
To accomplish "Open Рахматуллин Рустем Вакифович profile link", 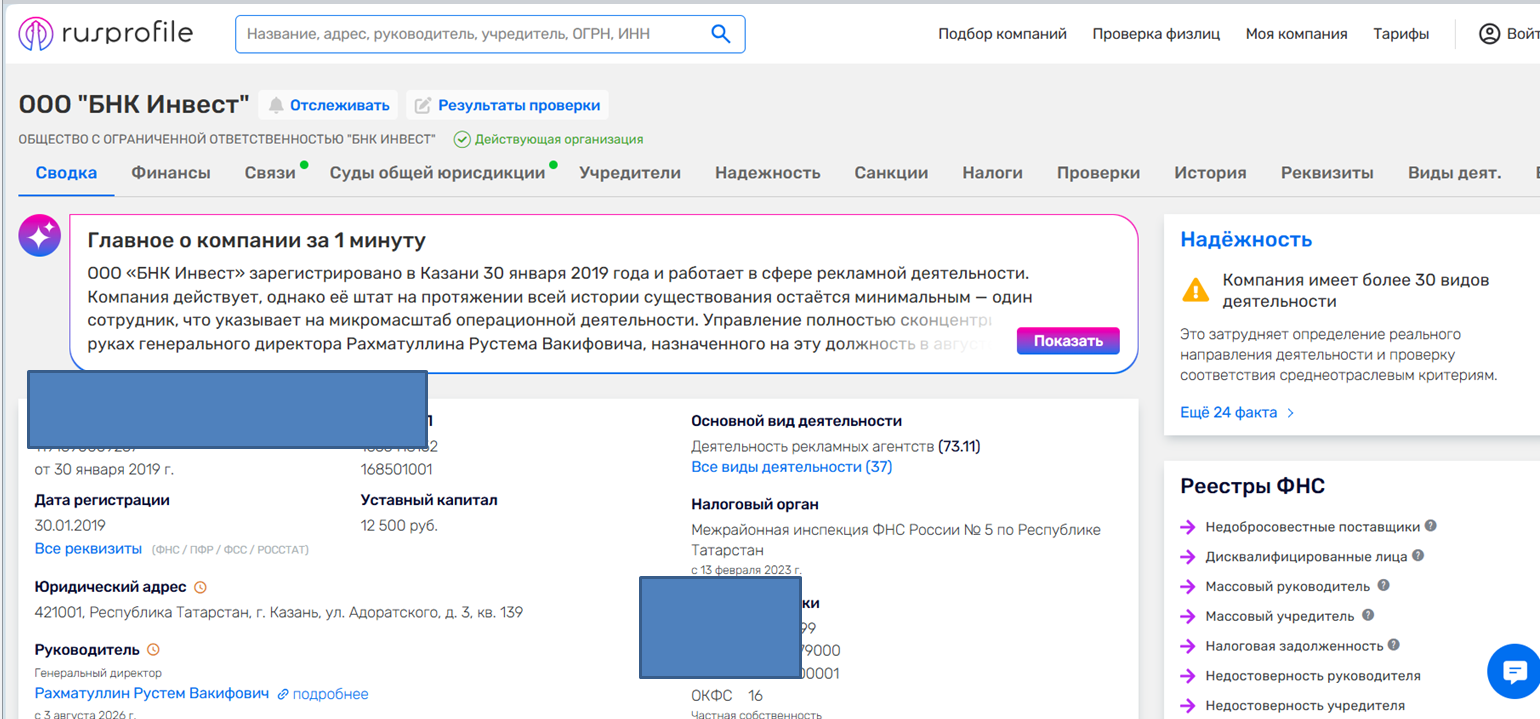I will [x=152, y=694].
